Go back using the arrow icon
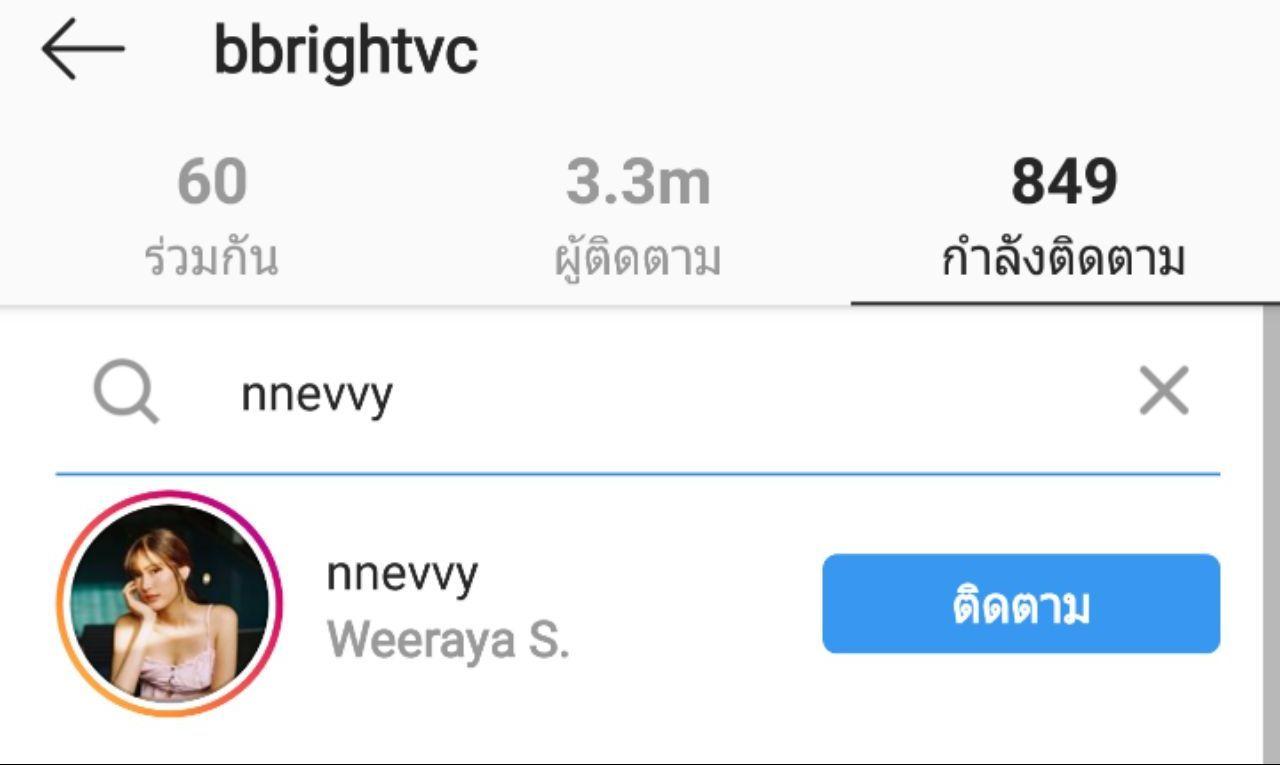Image resolution: width=1280 pixels, height=765 pixels. coord(83,49)
